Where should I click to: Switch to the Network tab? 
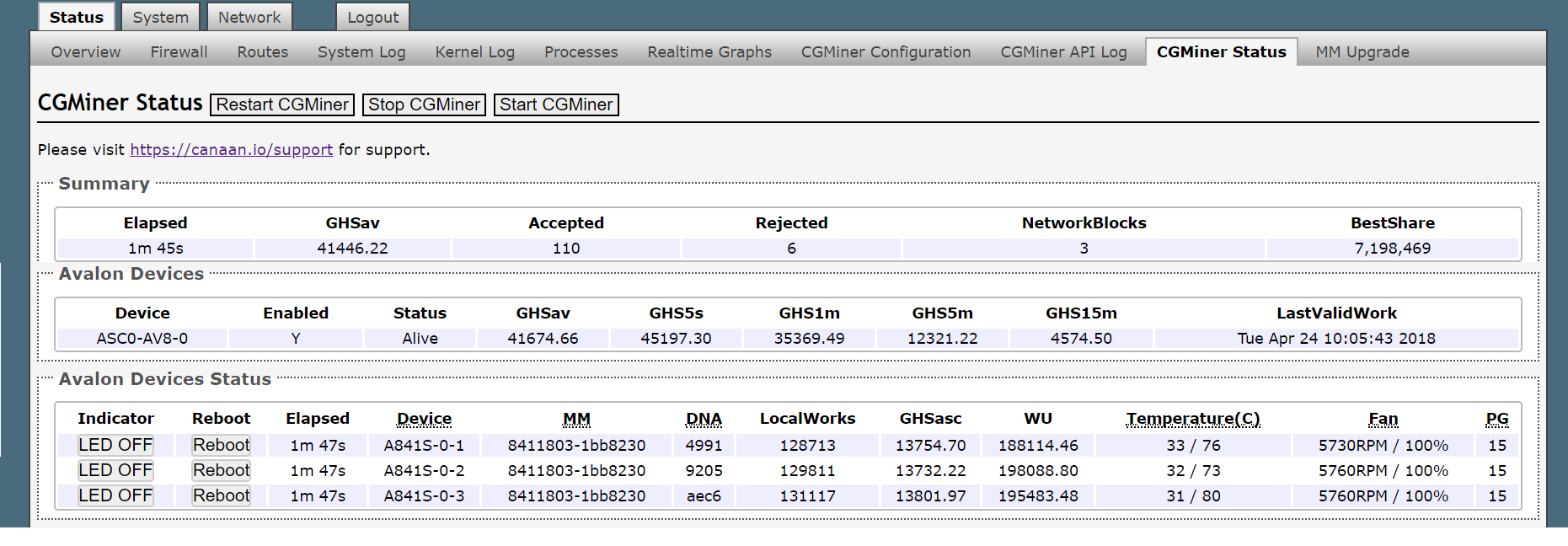point(249,17)
